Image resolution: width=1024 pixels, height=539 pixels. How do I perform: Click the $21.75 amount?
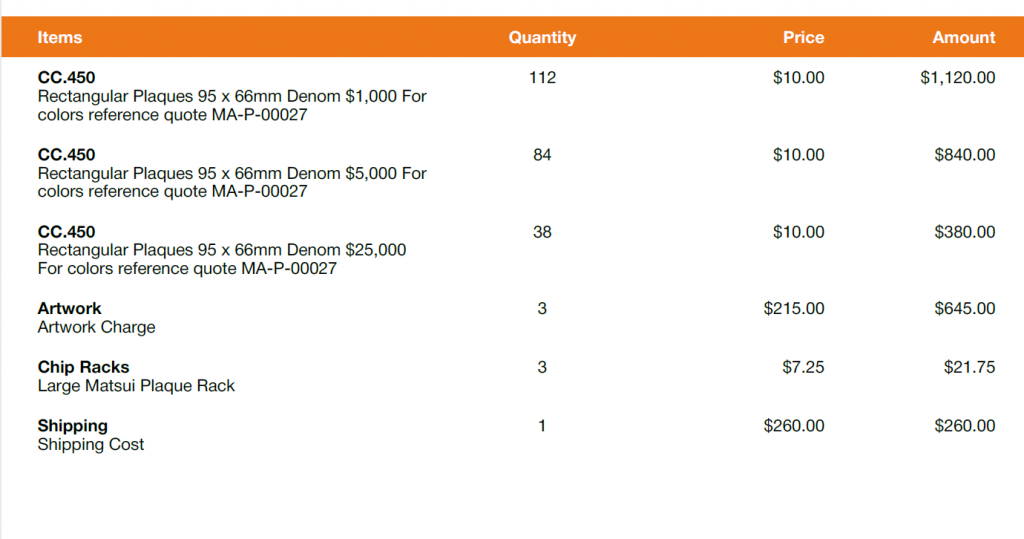pos(969,367)
